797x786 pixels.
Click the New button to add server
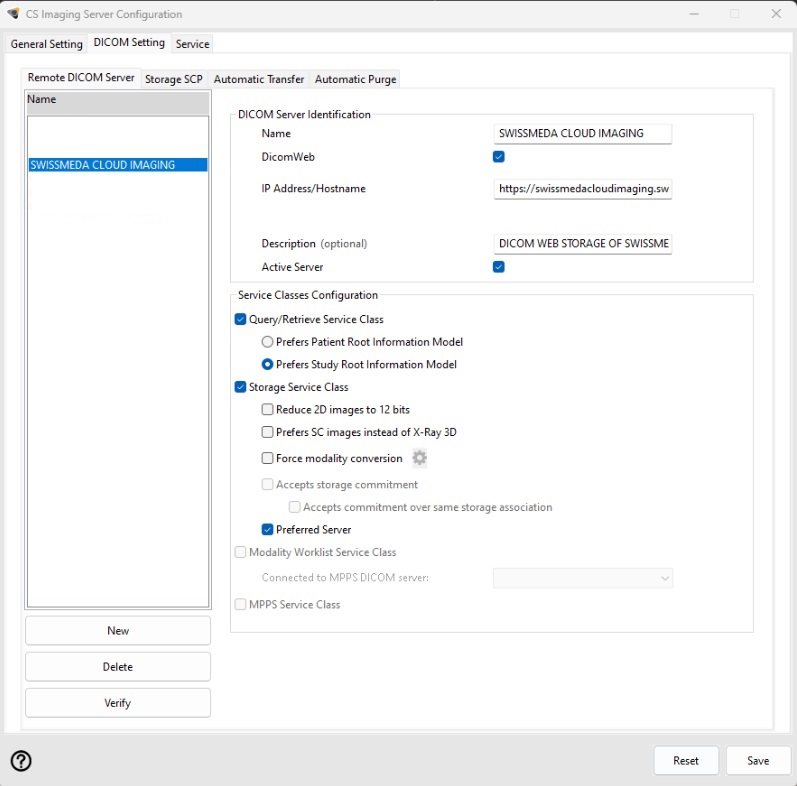point(118,631)
